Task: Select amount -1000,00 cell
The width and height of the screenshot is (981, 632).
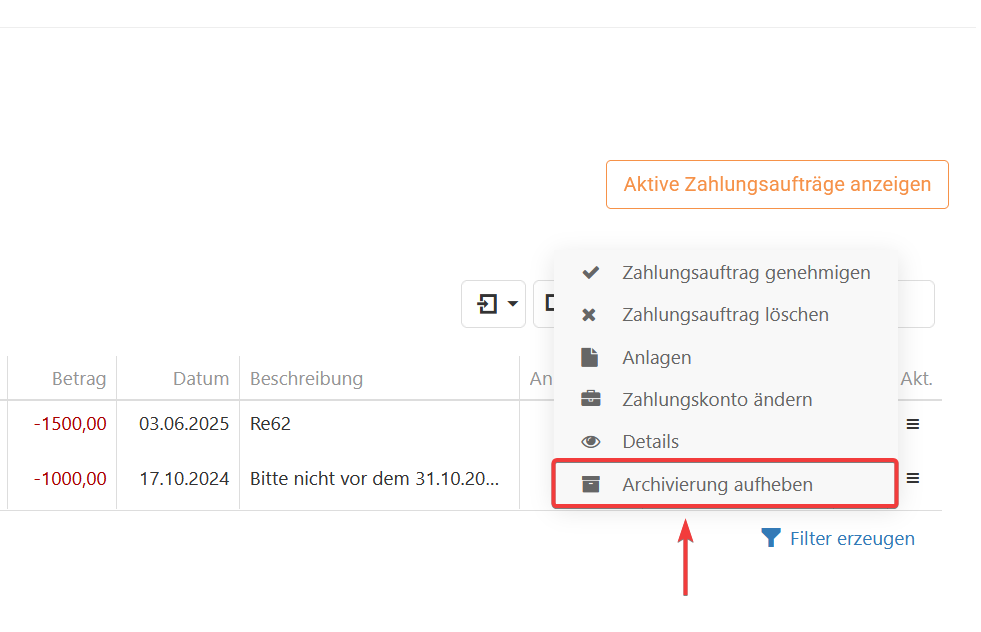Action: tap(70, 479)
